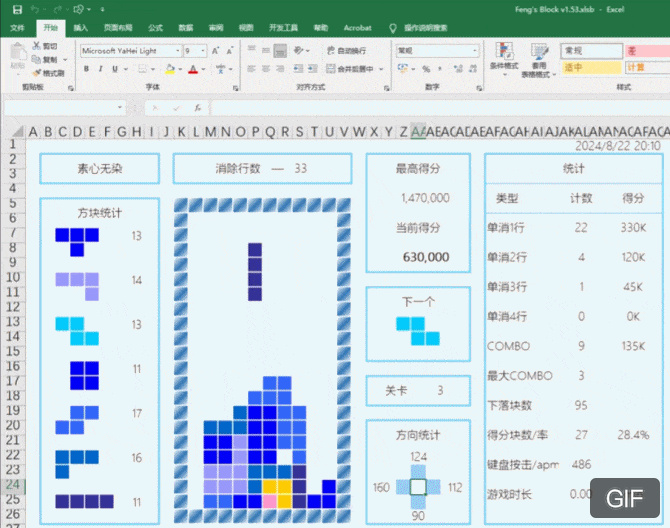Open the Name Box dropdown
Viewport: 670px width, 528px height.
[x=120, y=107]
